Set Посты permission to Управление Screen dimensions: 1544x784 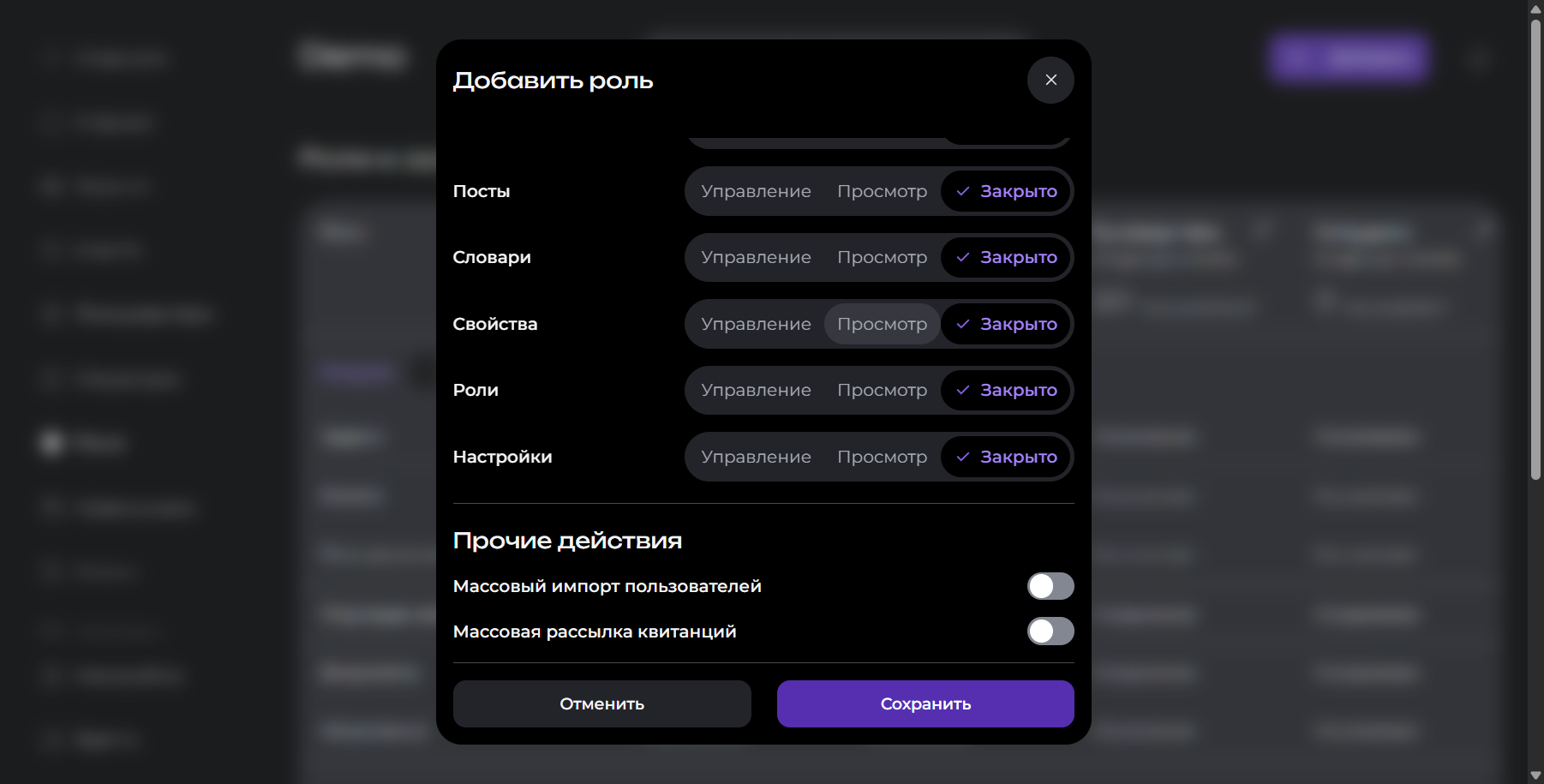756,191
